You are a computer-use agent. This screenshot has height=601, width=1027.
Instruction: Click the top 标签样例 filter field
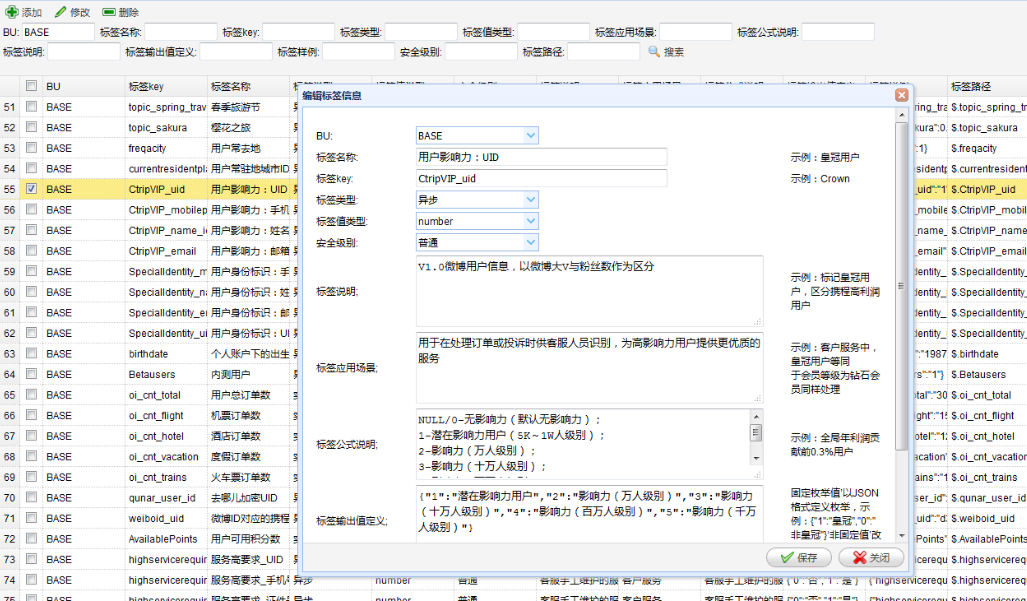point(358,52)
